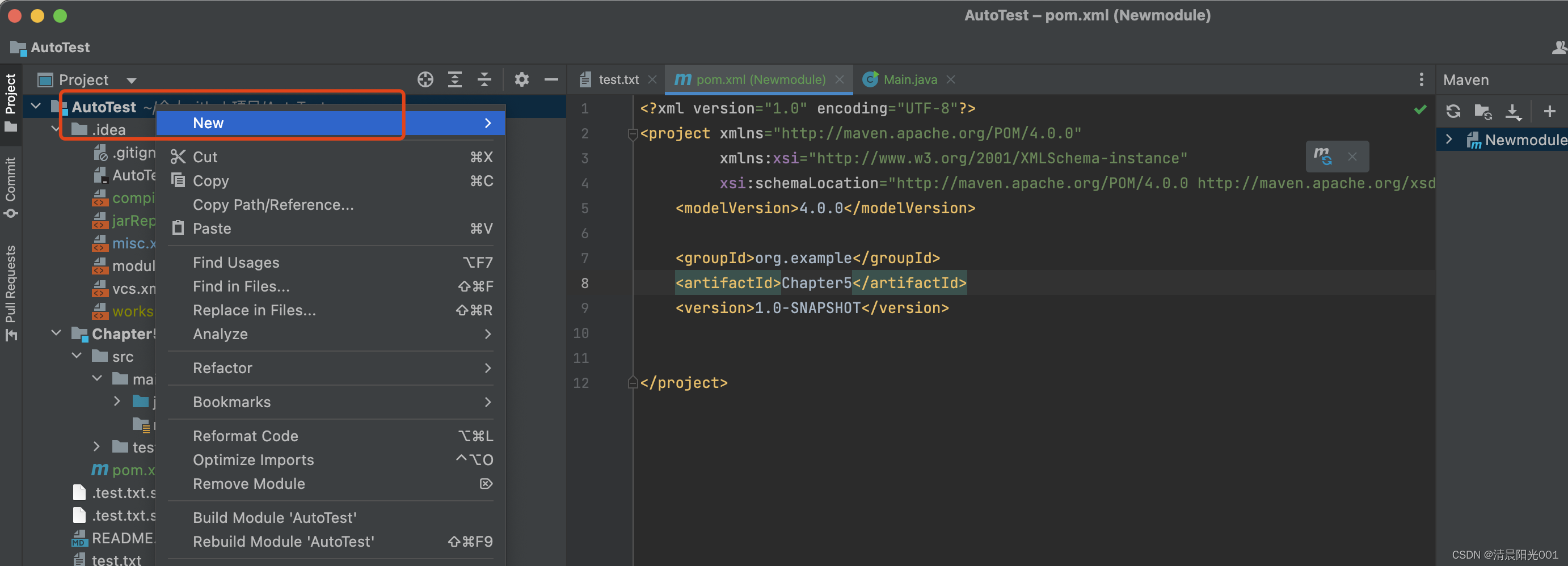
Task: Open the Project view dropdown
Action: tap(132, 81)
